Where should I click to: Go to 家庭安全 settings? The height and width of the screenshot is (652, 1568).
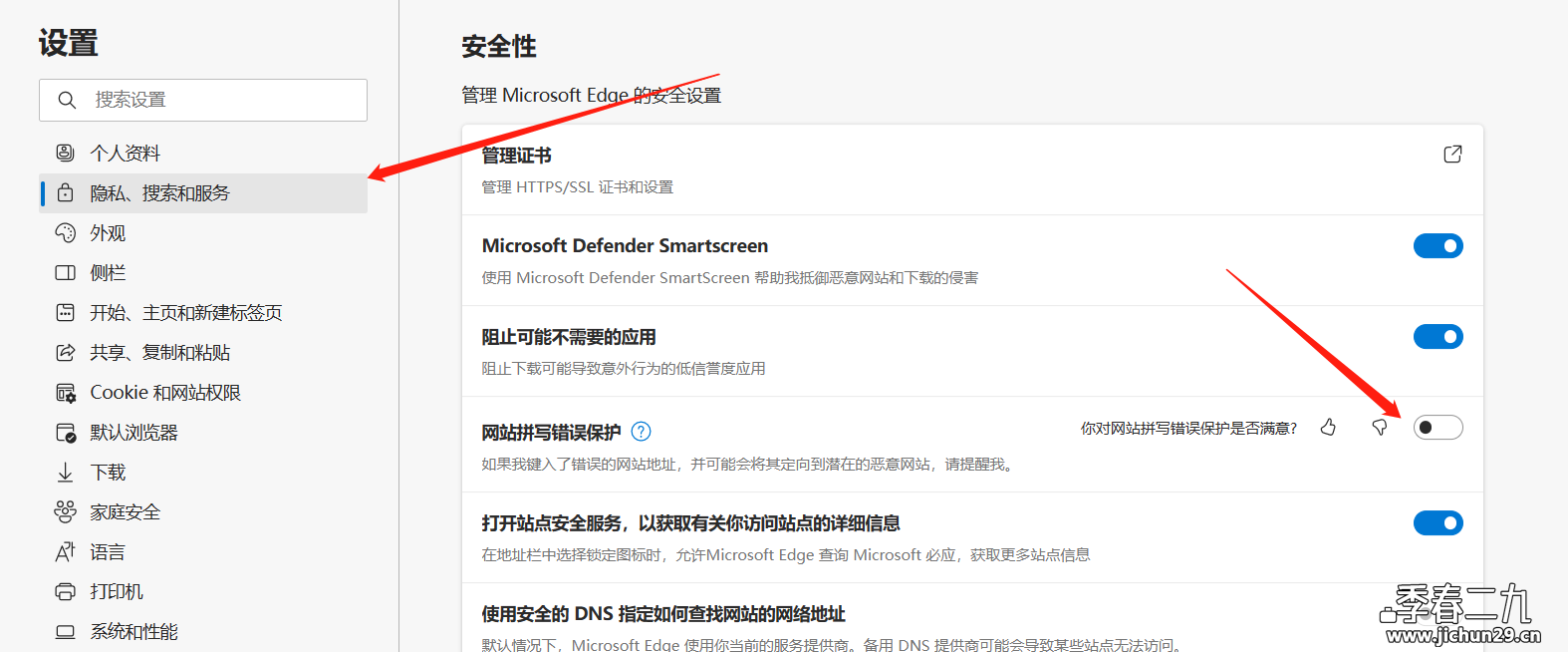coord(203,511)
